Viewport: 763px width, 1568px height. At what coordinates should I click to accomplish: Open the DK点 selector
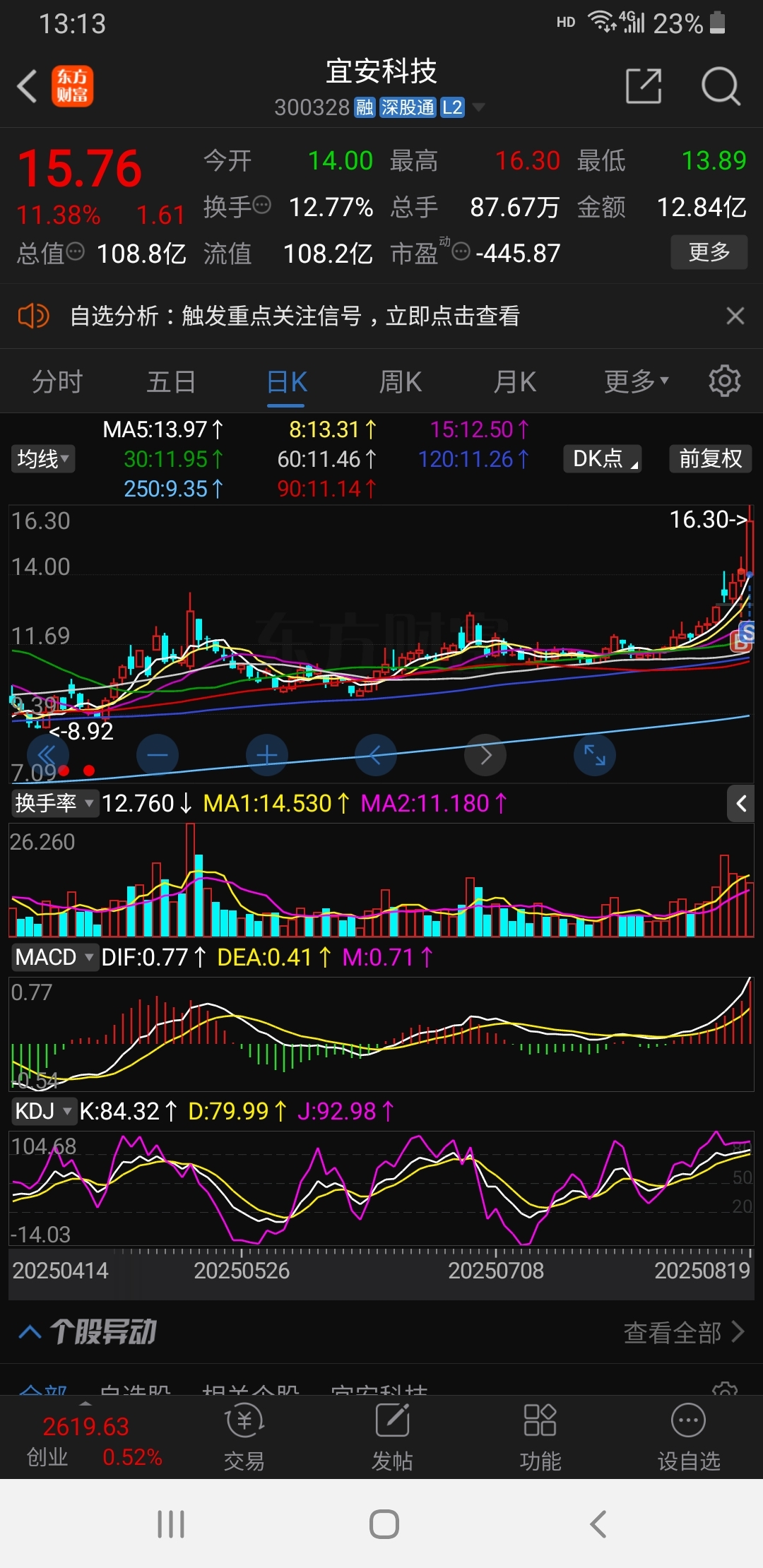[603, 458]
